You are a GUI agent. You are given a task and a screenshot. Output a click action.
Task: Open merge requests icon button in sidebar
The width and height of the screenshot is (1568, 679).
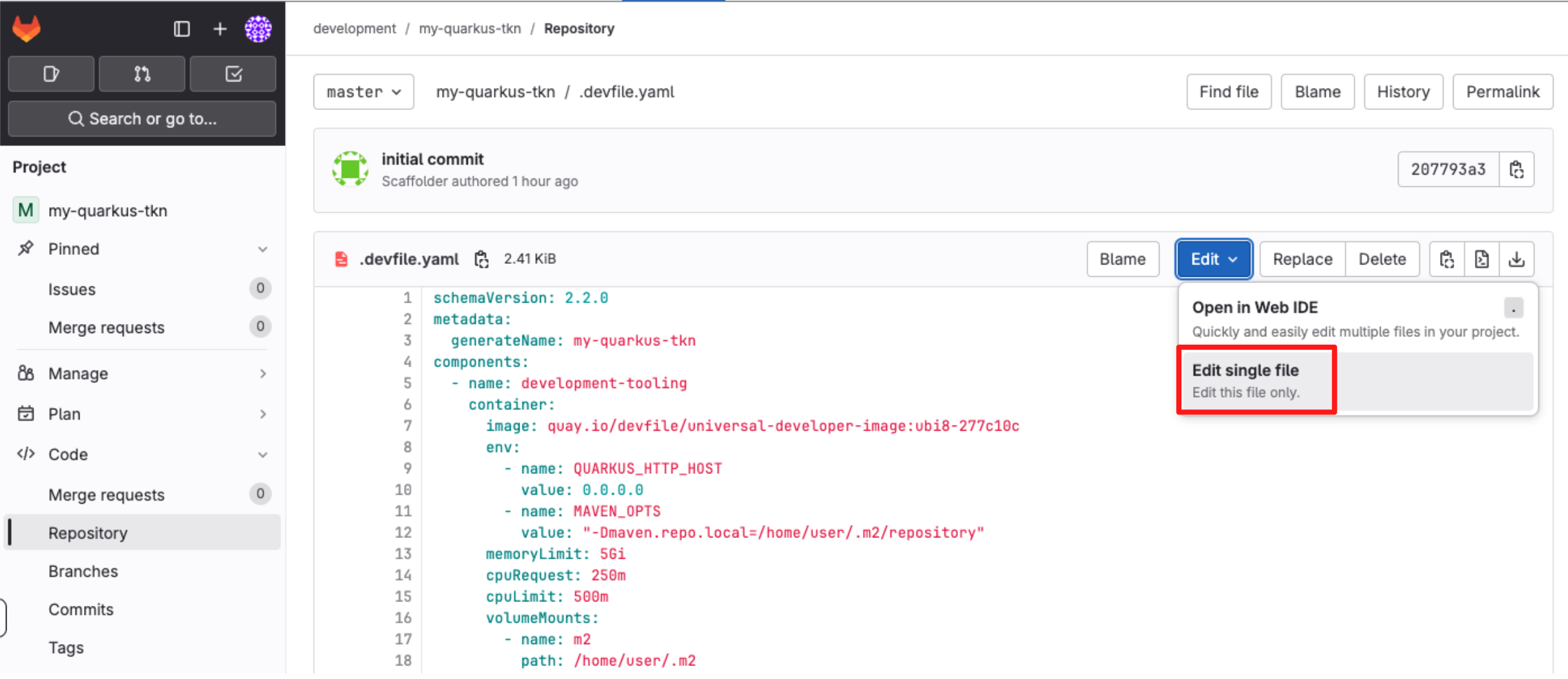point(142,74)
